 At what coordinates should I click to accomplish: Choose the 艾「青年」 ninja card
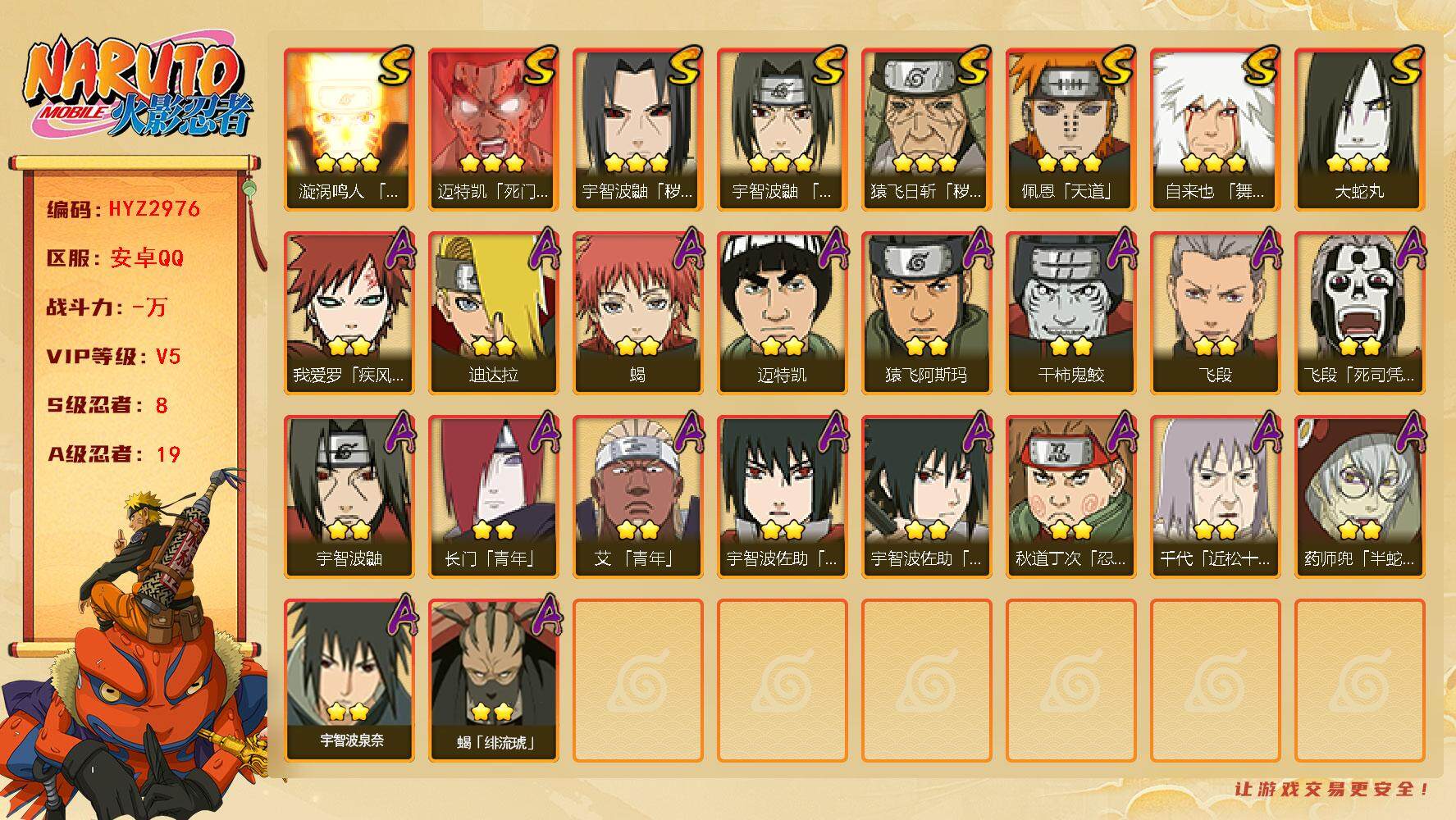click(637, 497)
